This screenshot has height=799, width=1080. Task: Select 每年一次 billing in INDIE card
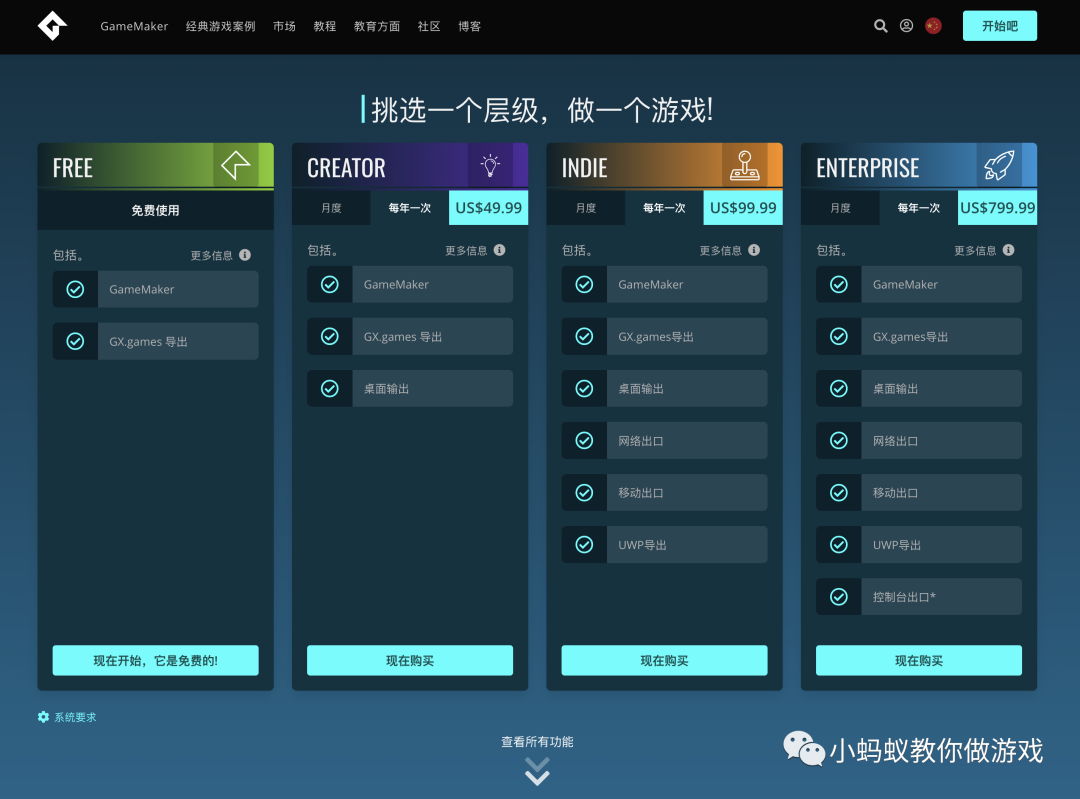(664, 208)
